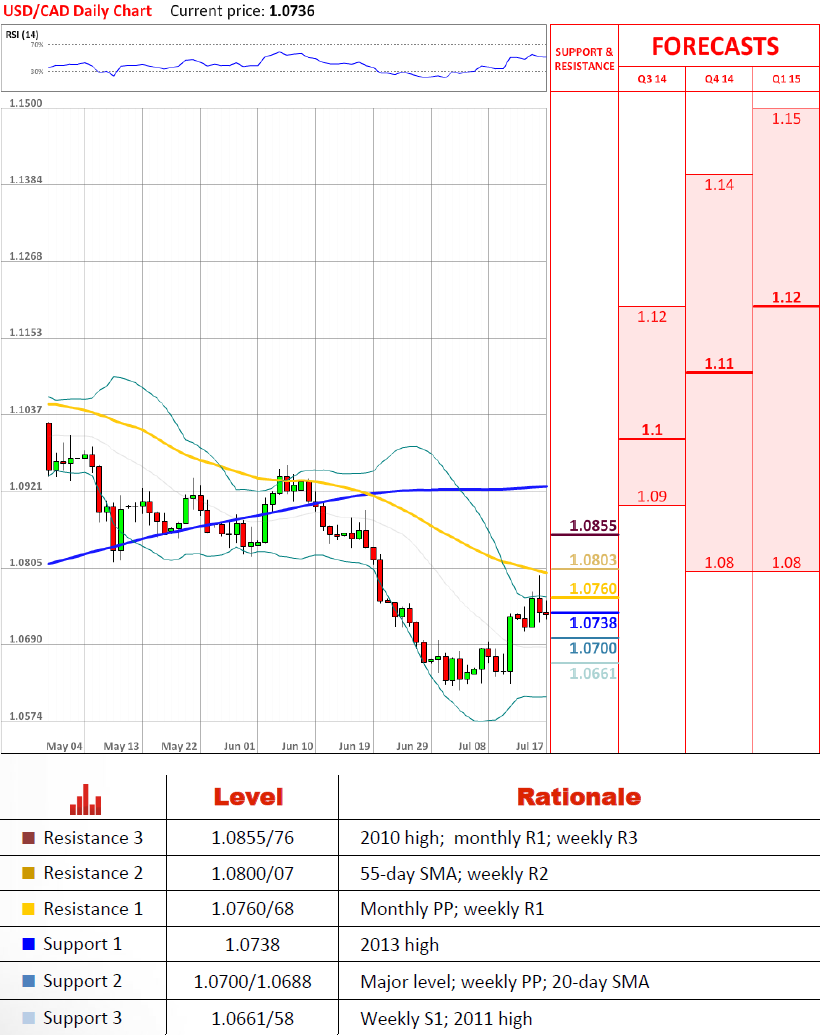Click the Resistance 2 row label

tap(93, 873)
